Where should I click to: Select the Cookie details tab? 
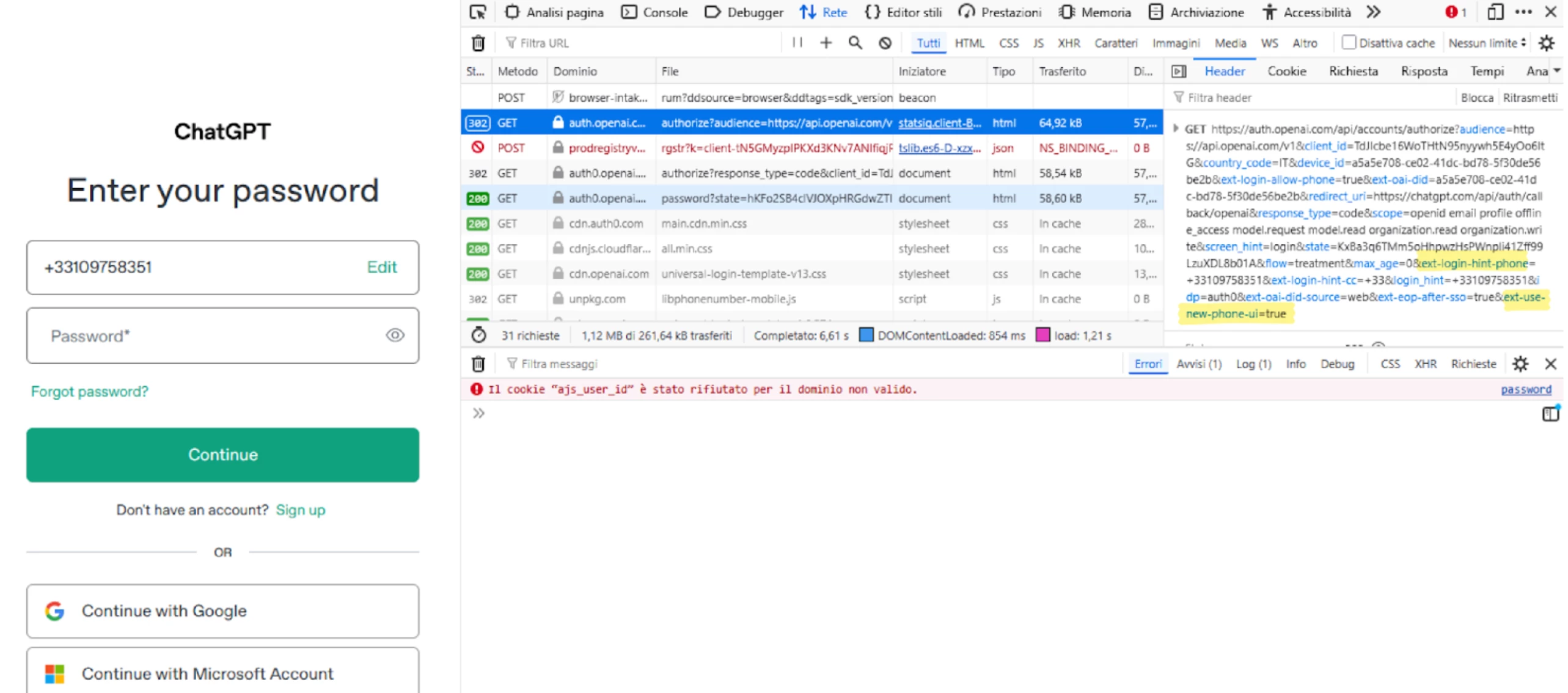tap(1286, 71)
